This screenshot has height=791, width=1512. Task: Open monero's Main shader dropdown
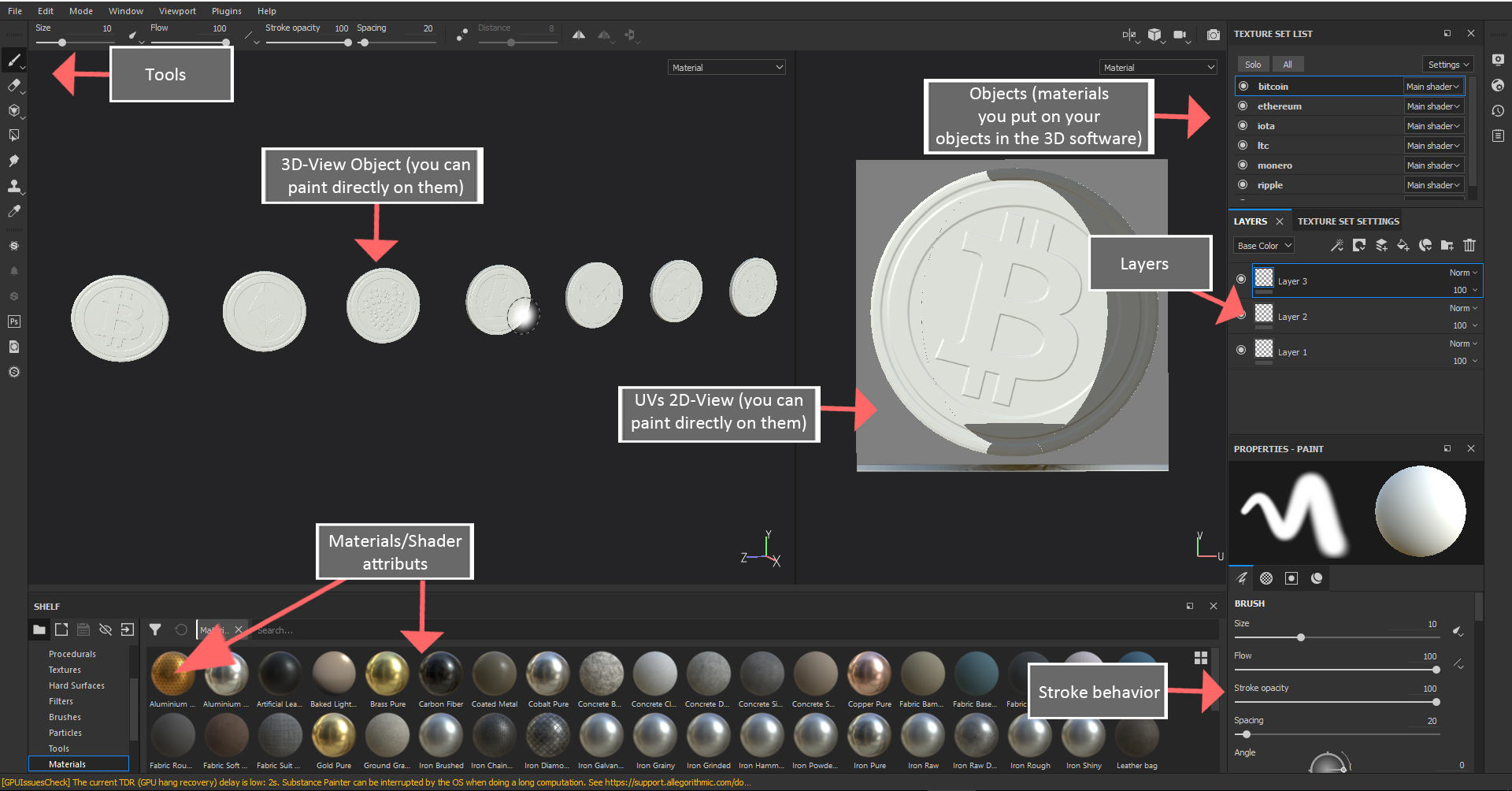[x=1433, y=165]
